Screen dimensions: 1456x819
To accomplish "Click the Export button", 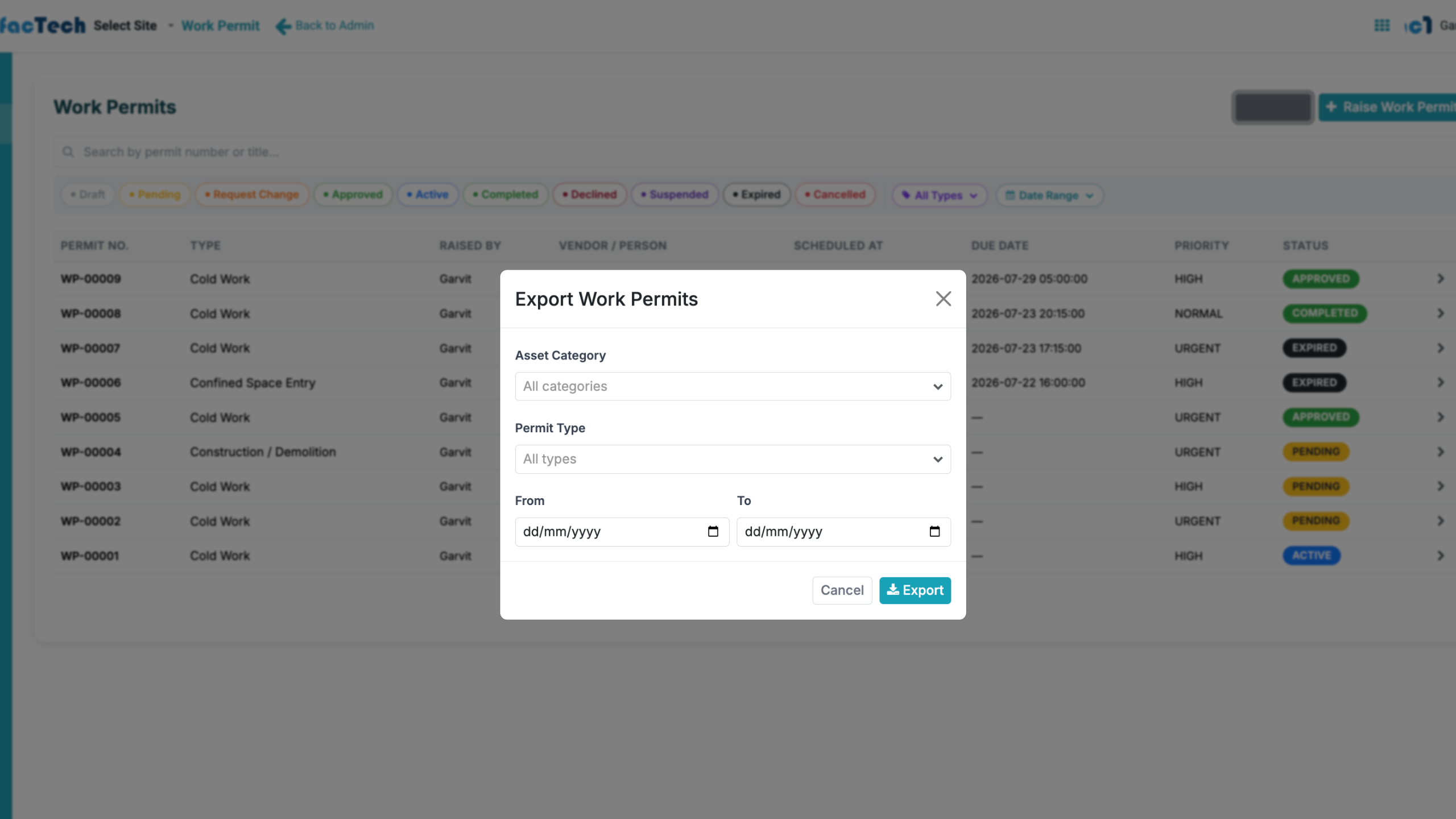I will pos(915,590).
